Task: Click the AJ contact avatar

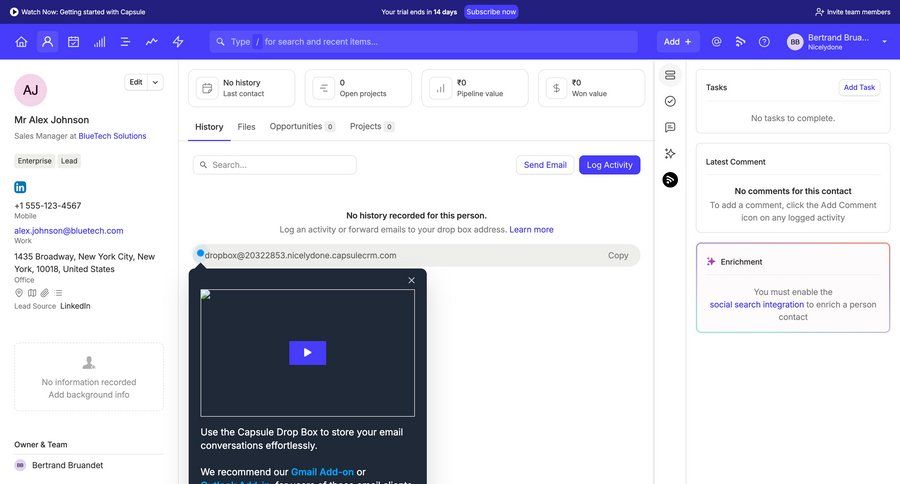Action: pyautogui.click(x=30, y=90)
